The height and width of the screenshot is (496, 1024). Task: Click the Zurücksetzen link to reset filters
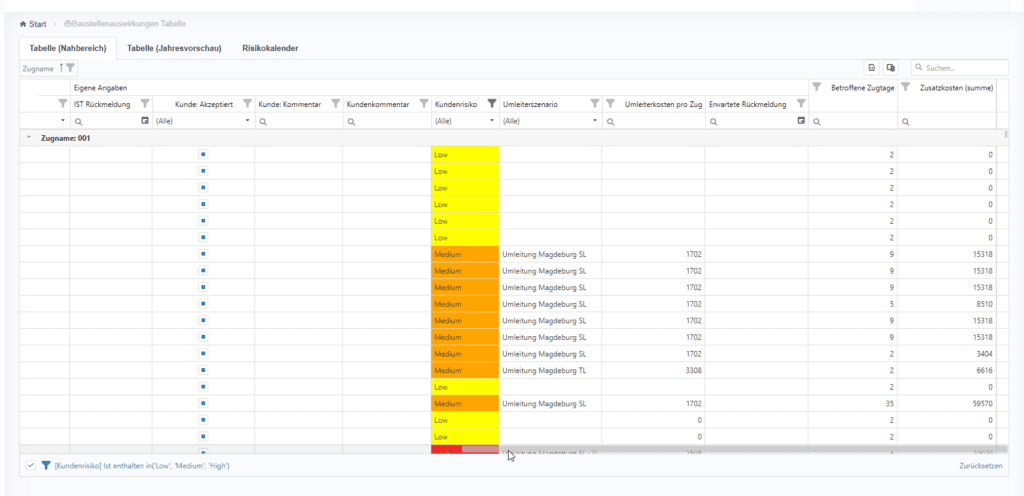tap(981, 466)
